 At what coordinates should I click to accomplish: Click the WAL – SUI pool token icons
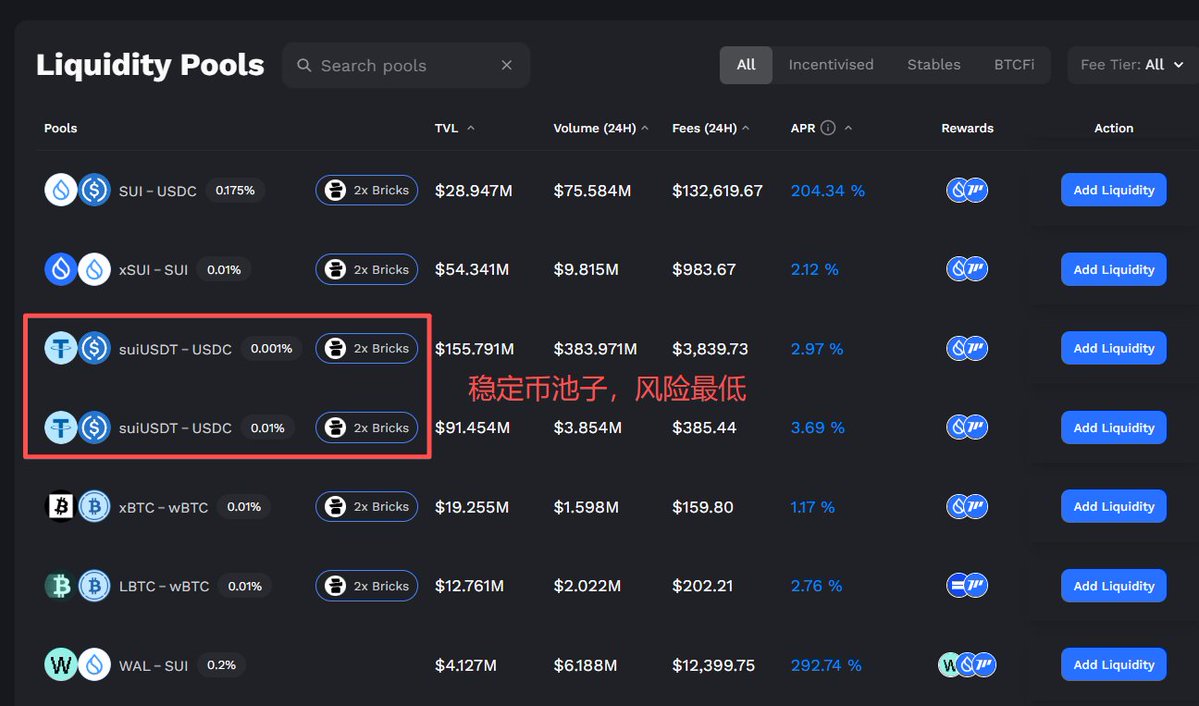[x=78, y=665]
